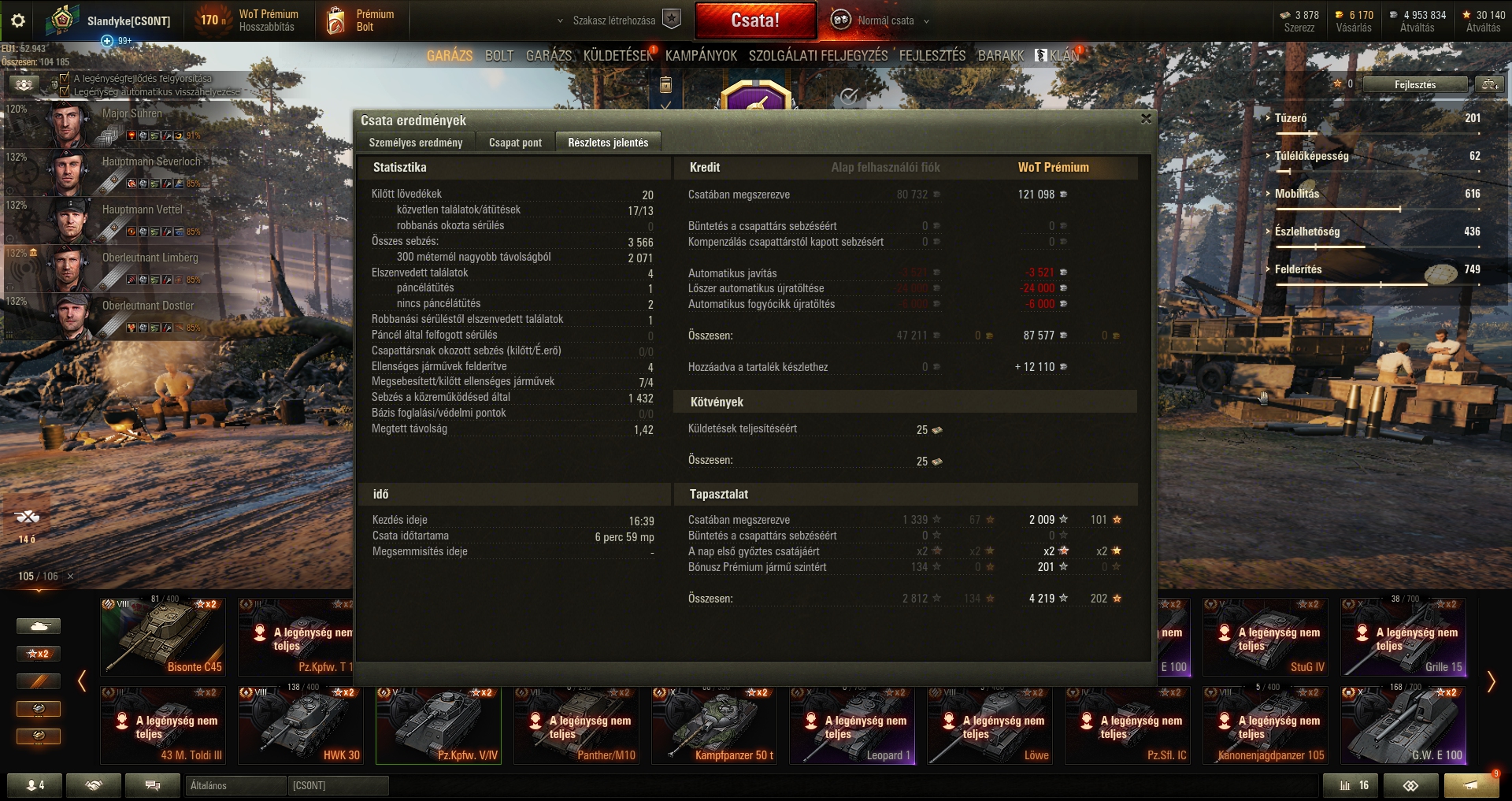Close the Csata eredmények window

click(x=1146, y=119)
